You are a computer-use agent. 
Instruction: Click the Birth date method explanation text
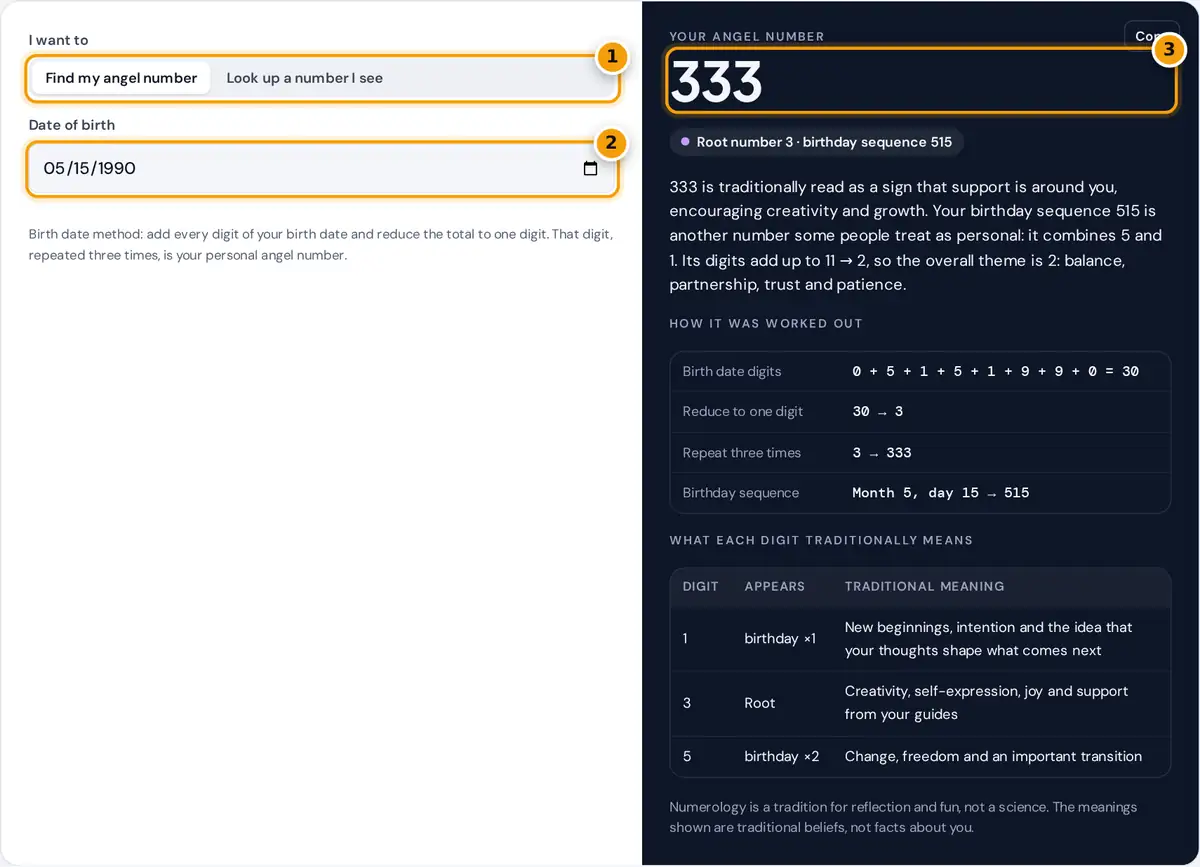321,245
